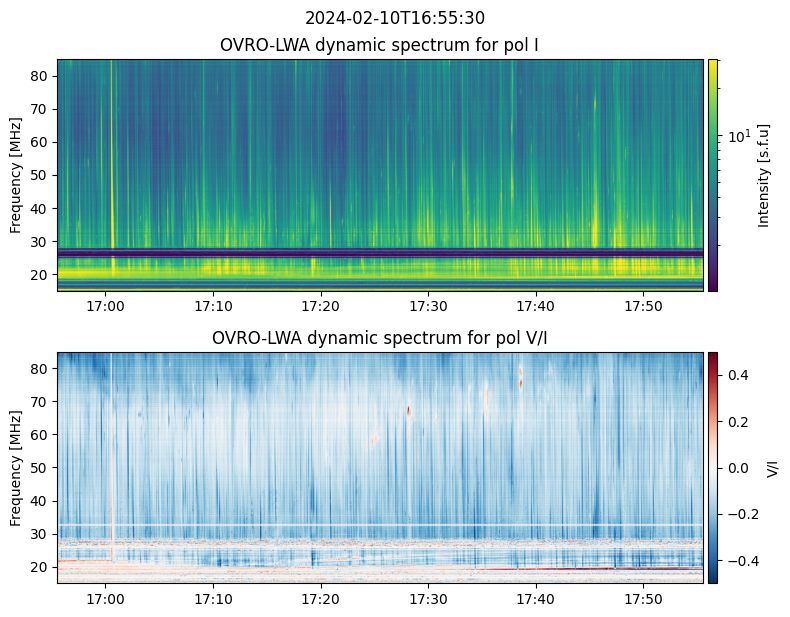Click the 2024-02-10T16:55:30 timestamp title
790x617 pixels.
tap(395, 18)
